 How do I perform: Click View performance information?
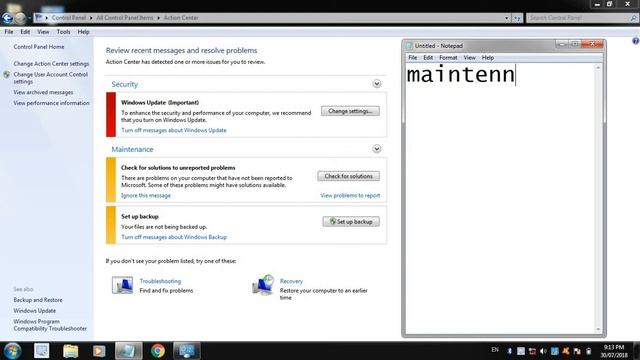point(51,103)
